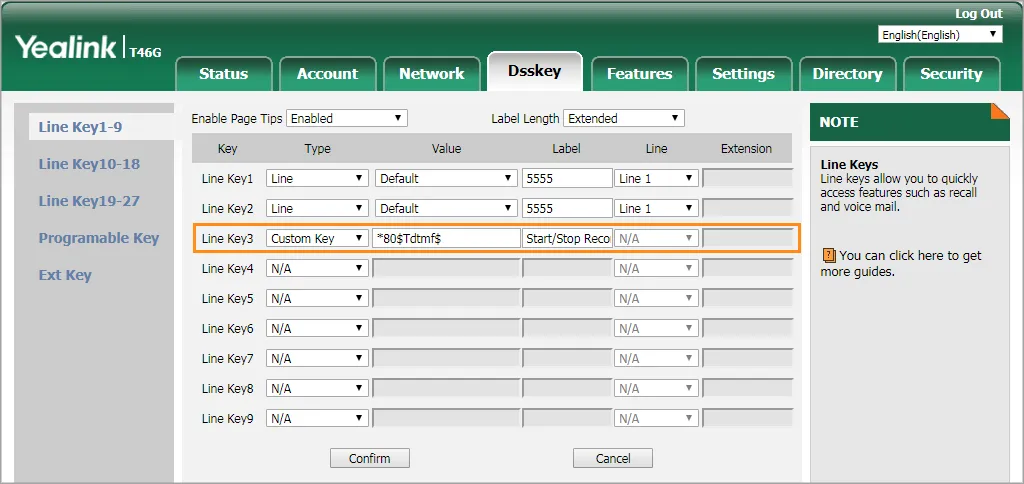
Task: Click the Extension column header
Action: point(746,149)
